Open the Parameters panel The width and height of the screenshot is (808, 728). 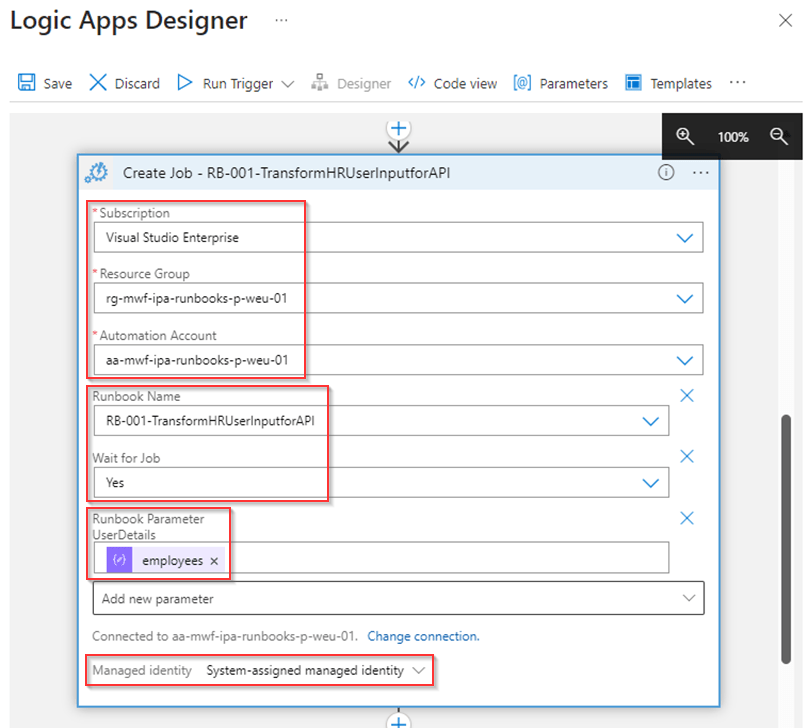[561, 83]
